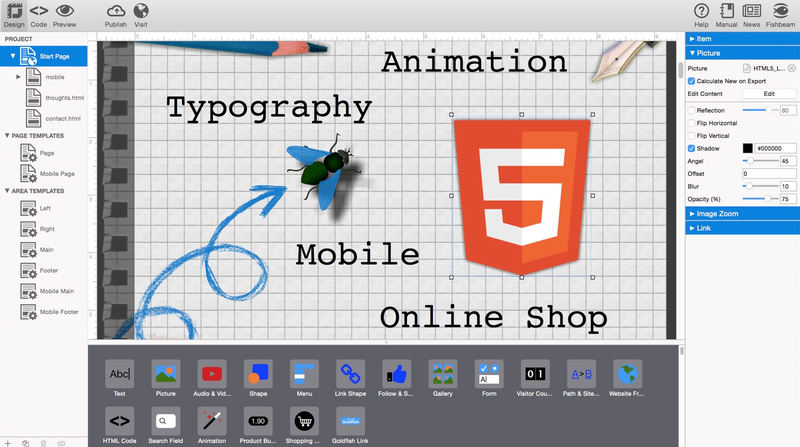This screenshot has height=447, width=800.
Task: Add a Shape item from palette
Action: (x=258, y=379)
